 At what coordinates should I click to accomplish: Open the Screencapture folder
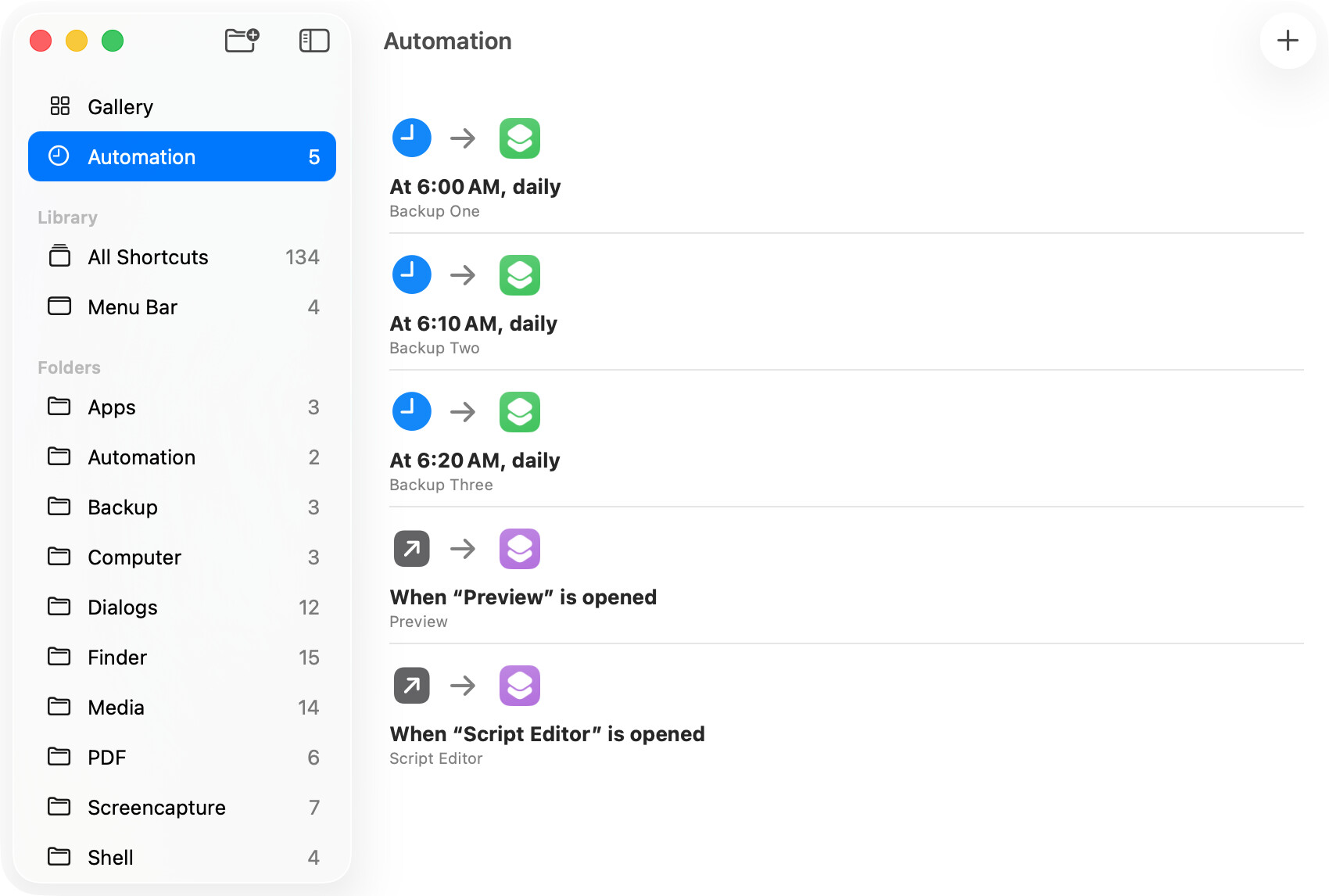182,807
